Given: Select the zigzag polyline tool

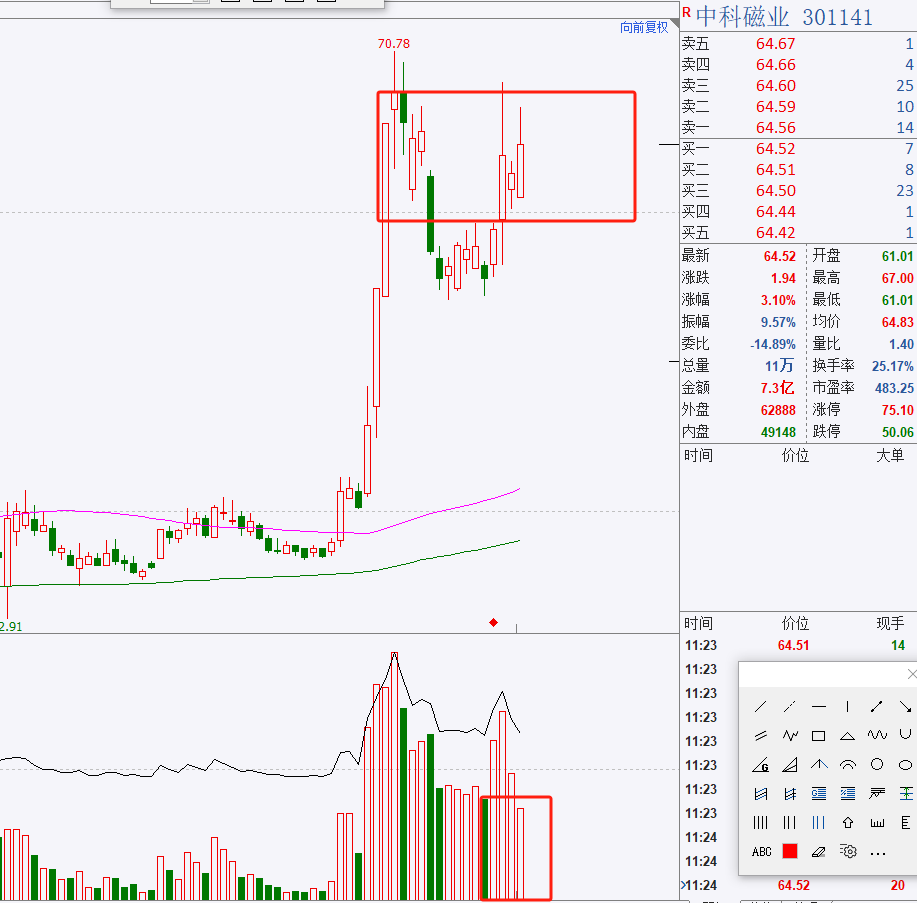Looking at the screenshot, I should [790, 735].
